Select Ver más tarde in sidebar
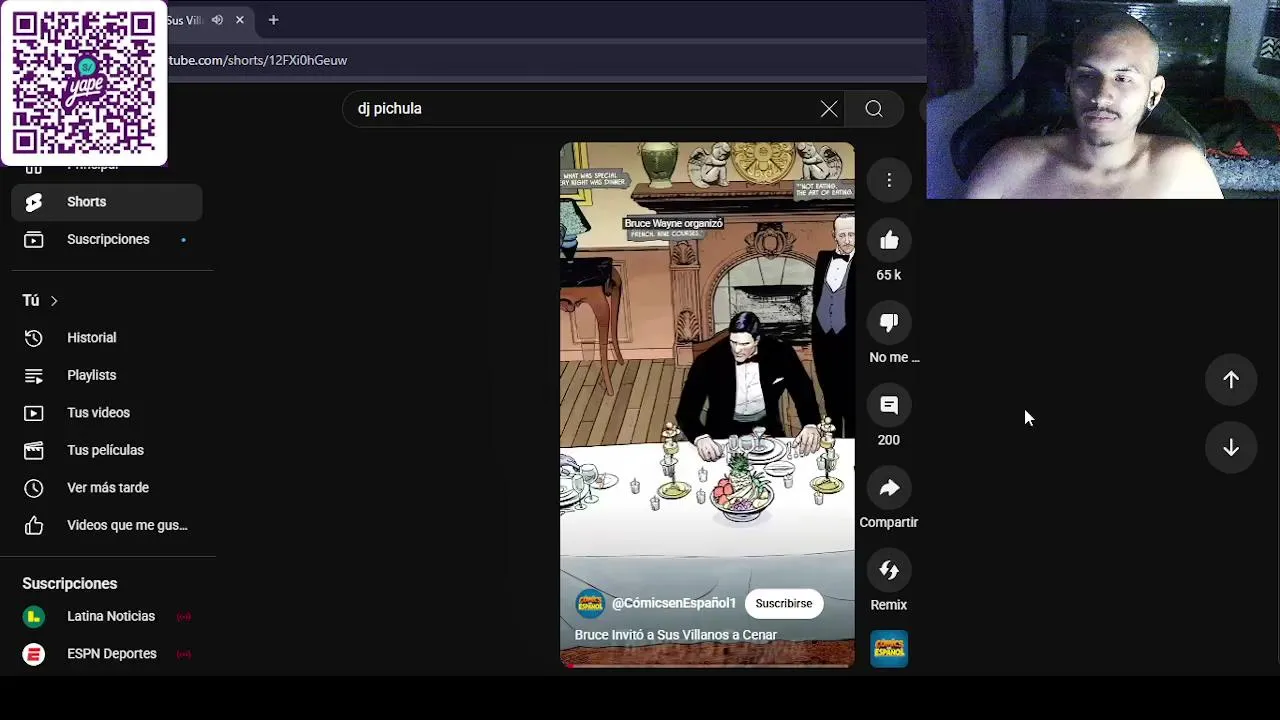 coord(107,488)
